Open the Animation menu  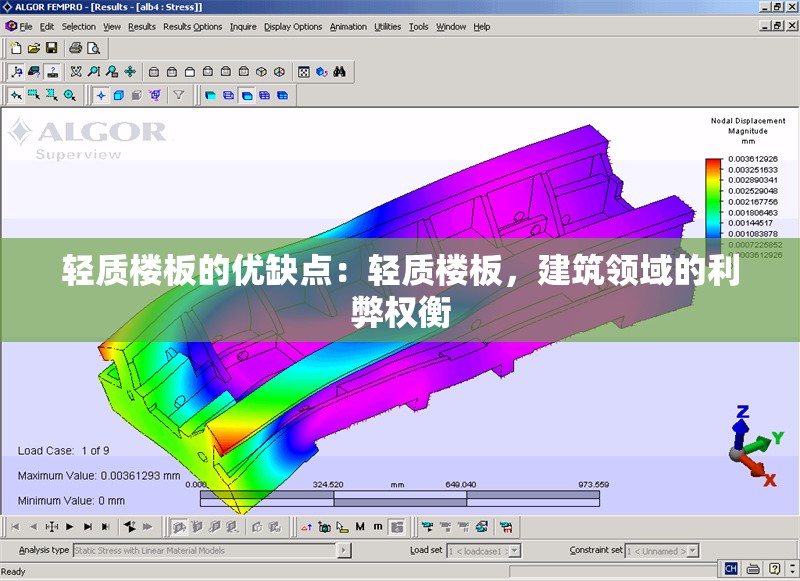[x=348, y=27]
